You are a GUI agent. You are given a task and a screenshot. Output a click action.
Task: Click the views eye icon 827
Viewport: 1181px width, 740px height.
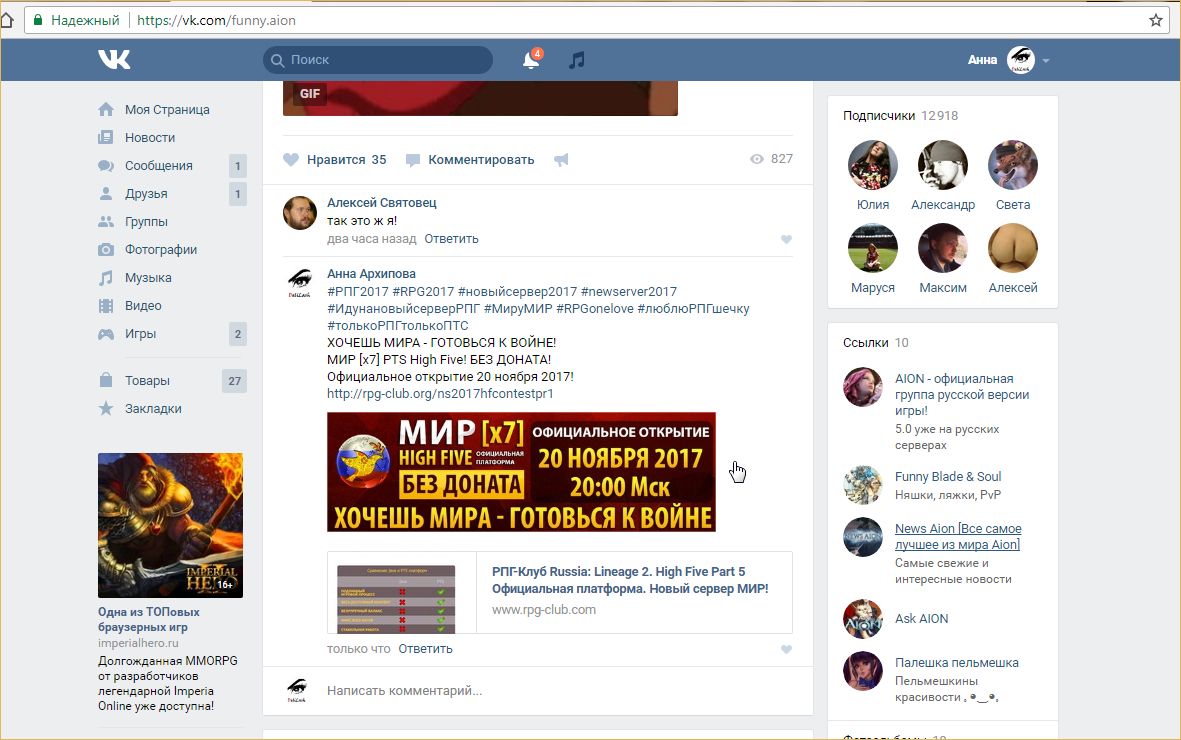coord(757,159)
